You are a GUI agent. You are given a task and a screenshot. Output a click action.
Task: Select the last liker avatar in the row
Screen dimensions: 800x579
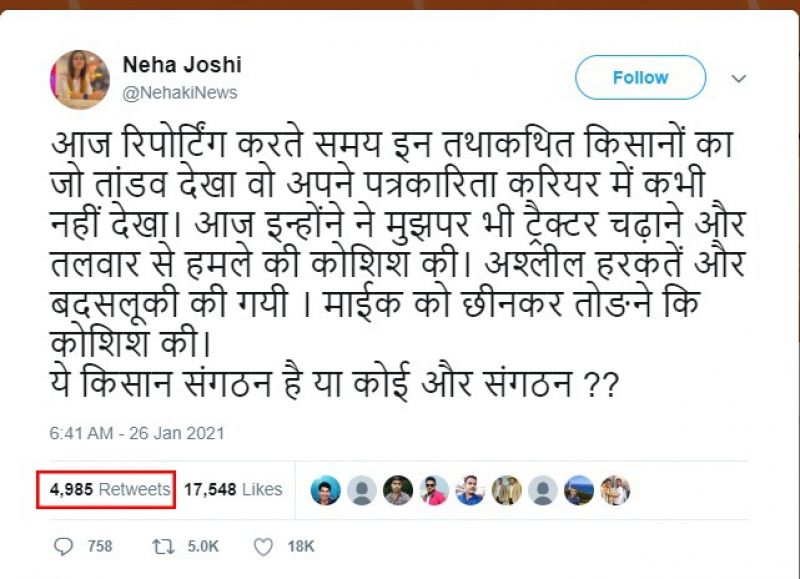(614, 490)
